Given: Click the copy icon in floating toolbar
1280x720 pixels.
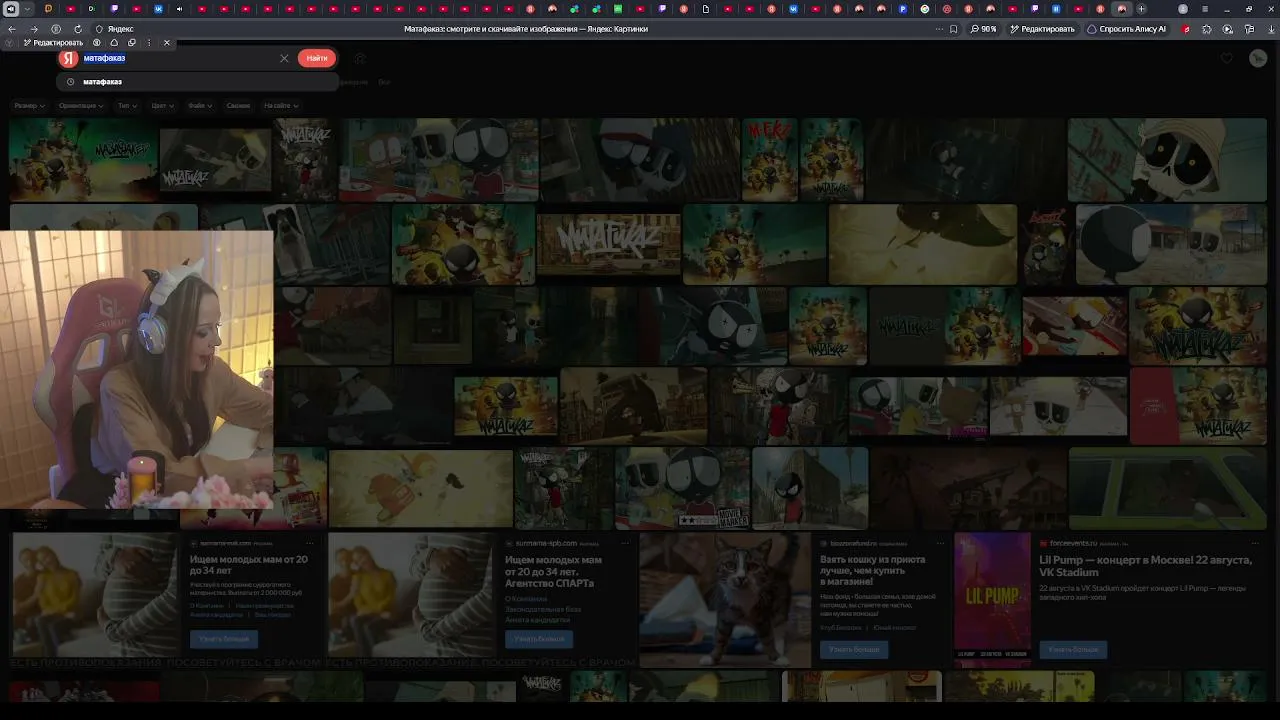Looking at the screenshot, I should (131, 43).
